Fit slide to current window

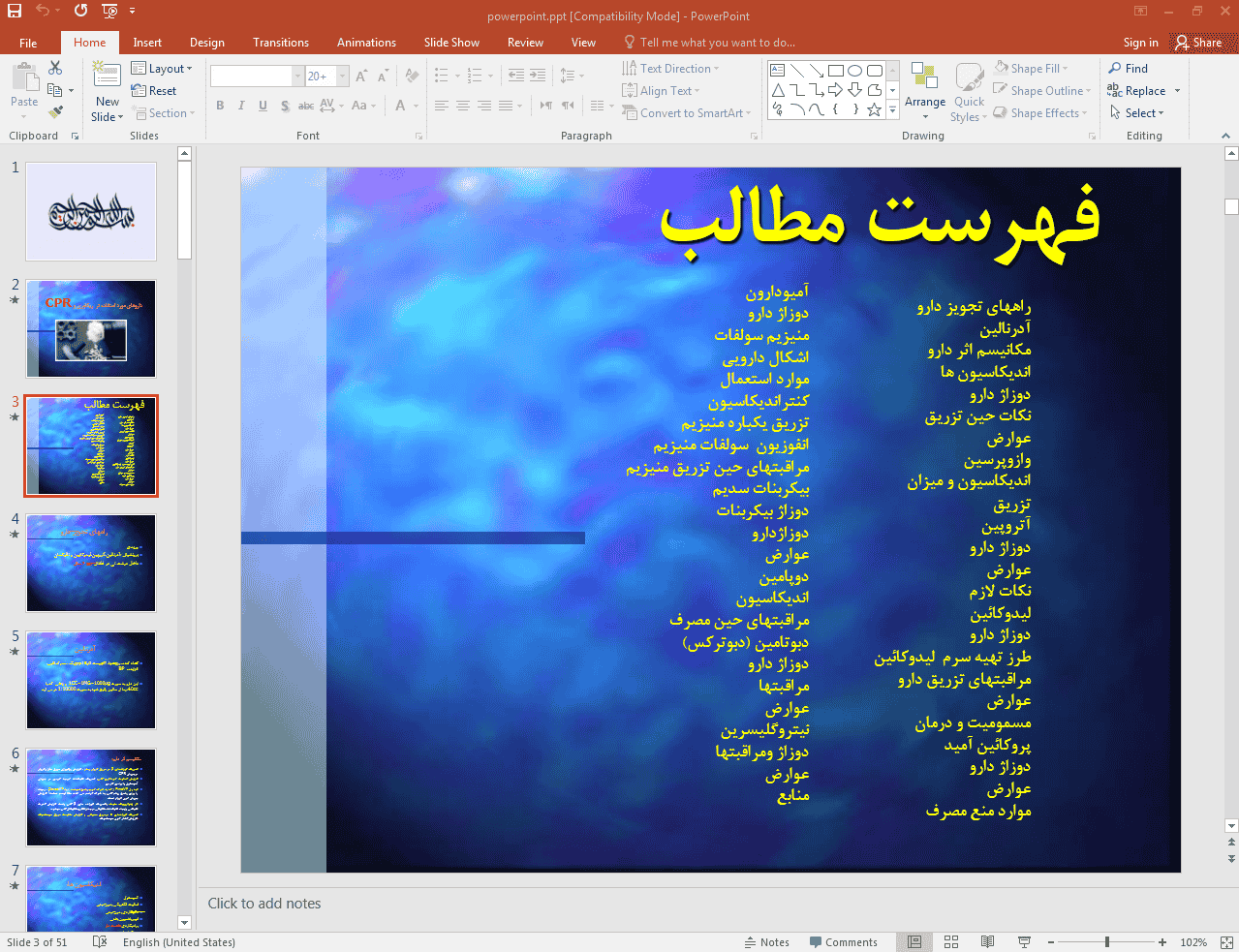(x=1226, y=942)
